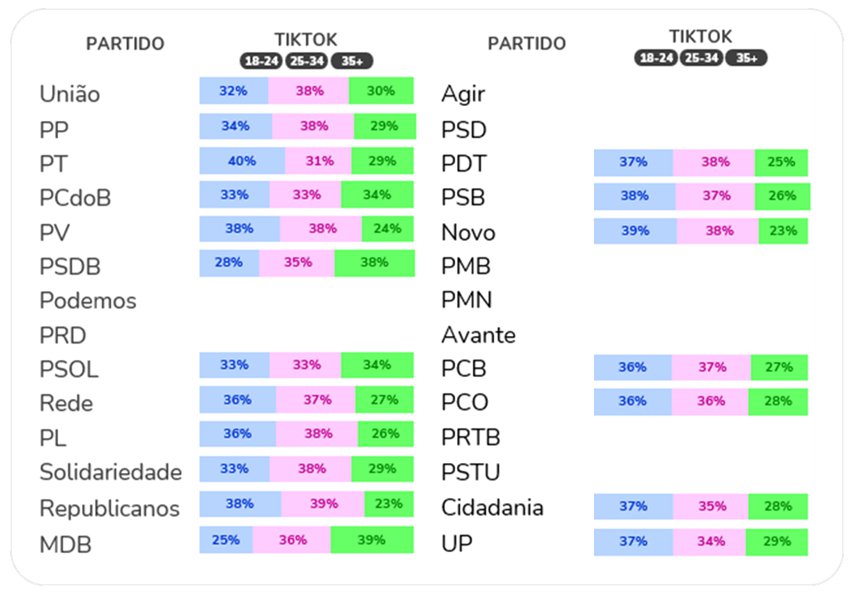Click the 25-34 age pill above União's bar
Viewport: 855px width, 596px height.
(x=306, y=61)
